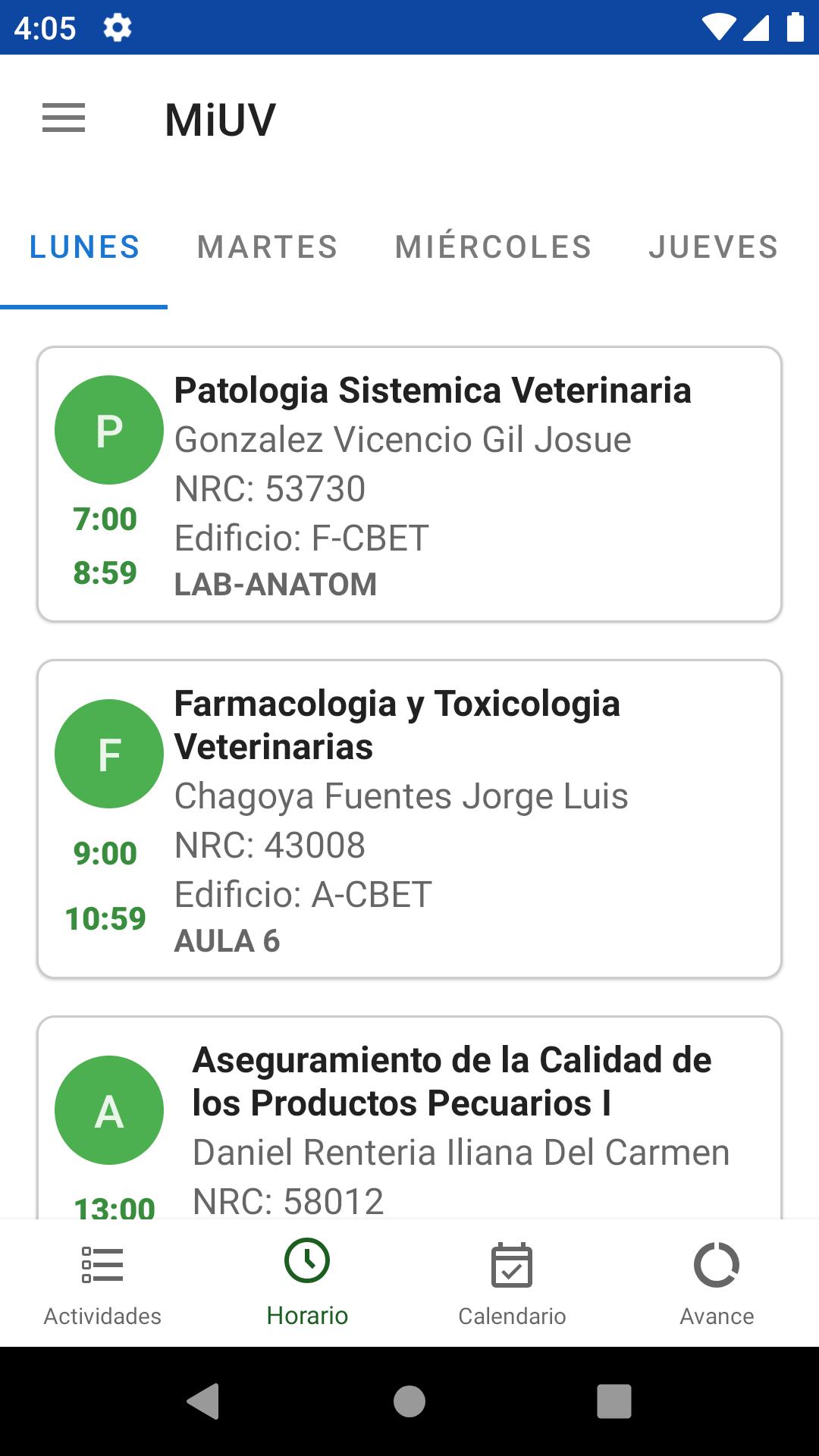The height and width of the screenshot is (1456, 819).
Task: Tap the MiUV app title
Action: pyautogui.click(x=221, y=120)
